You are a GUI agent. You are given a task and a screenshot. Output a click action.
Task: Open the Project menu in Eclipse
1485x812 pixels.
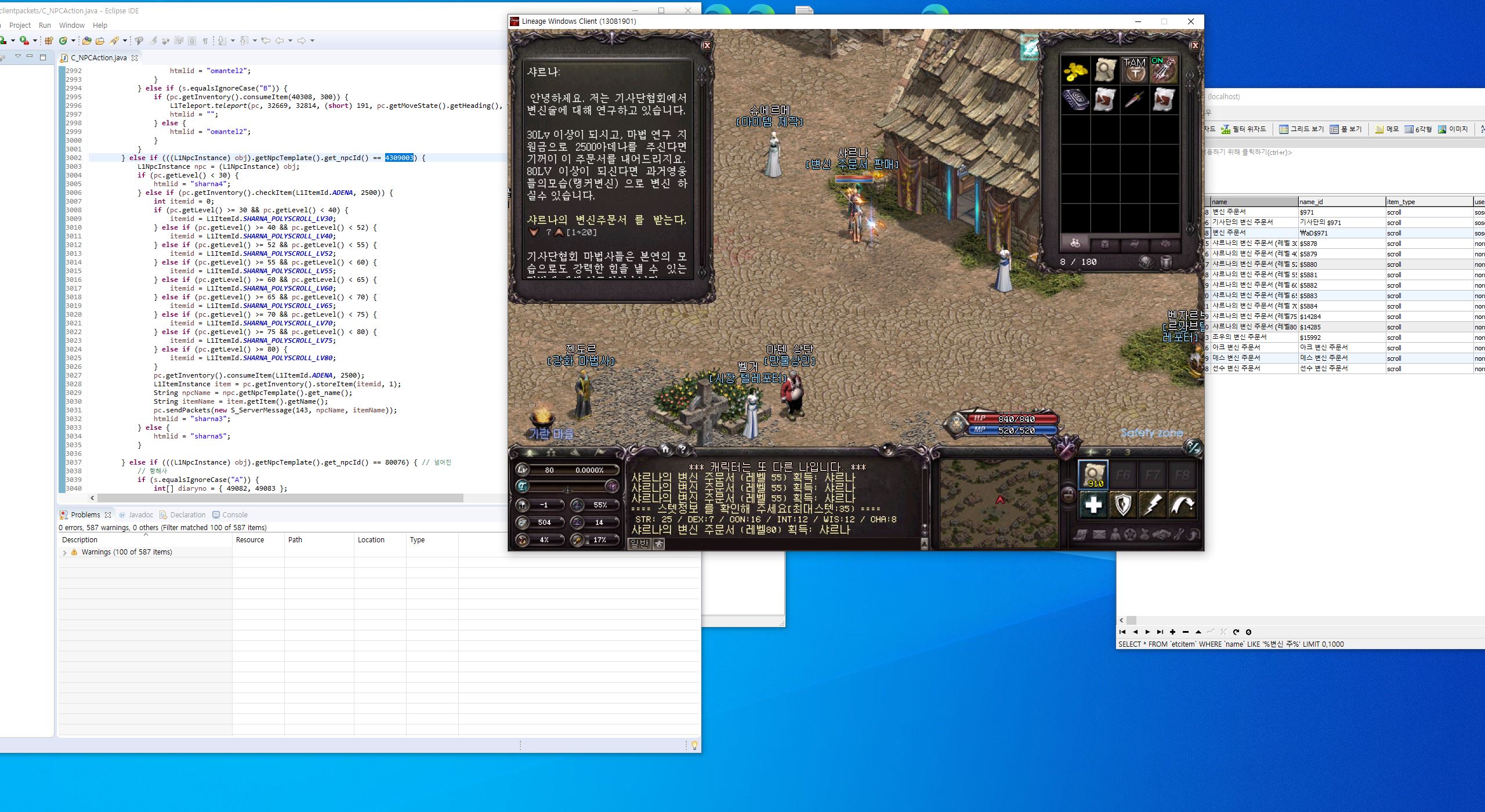20,25
